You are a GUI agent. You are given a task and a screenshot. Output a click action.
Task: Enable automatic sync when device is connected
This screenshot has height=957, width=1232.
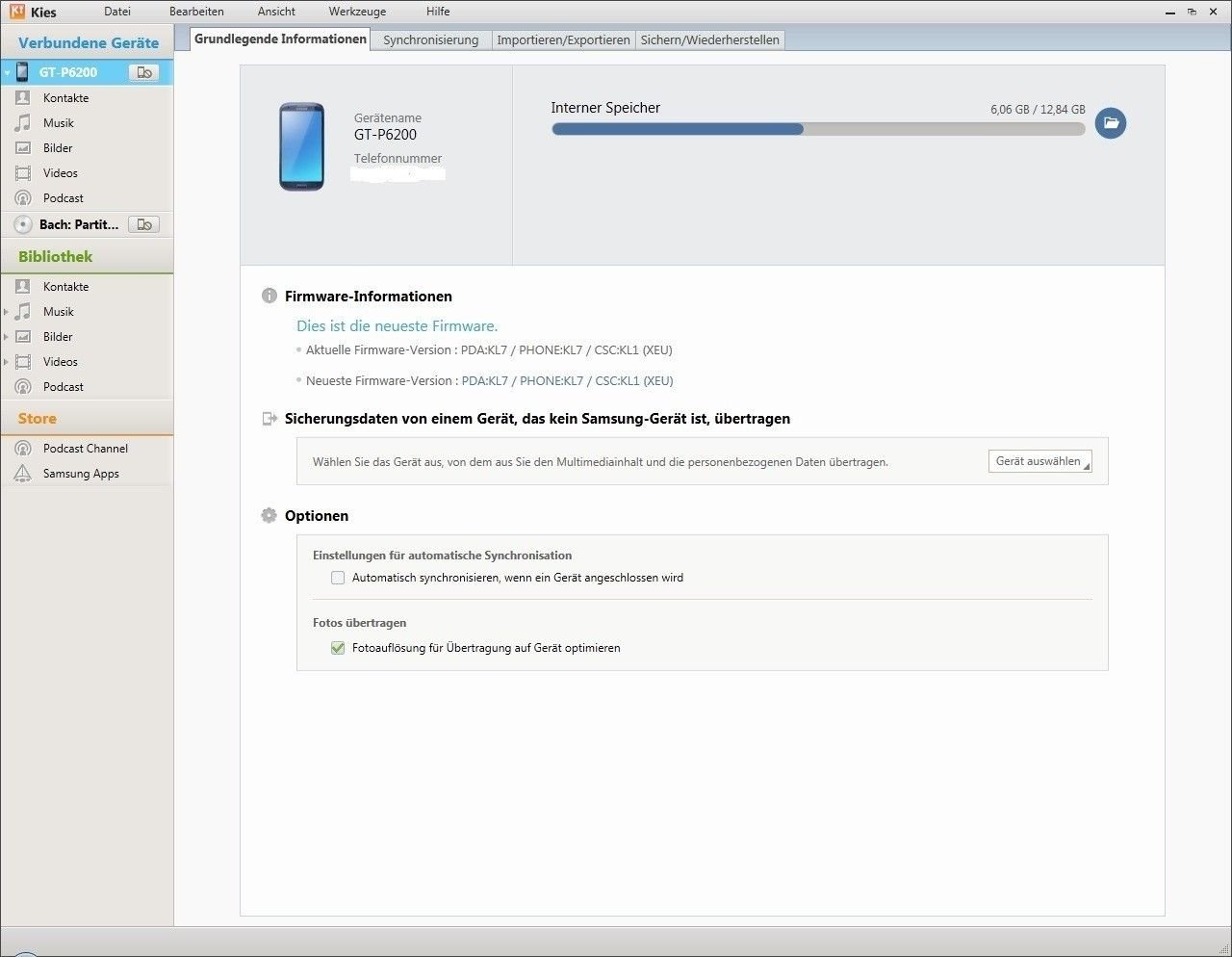tap(338, 578)
